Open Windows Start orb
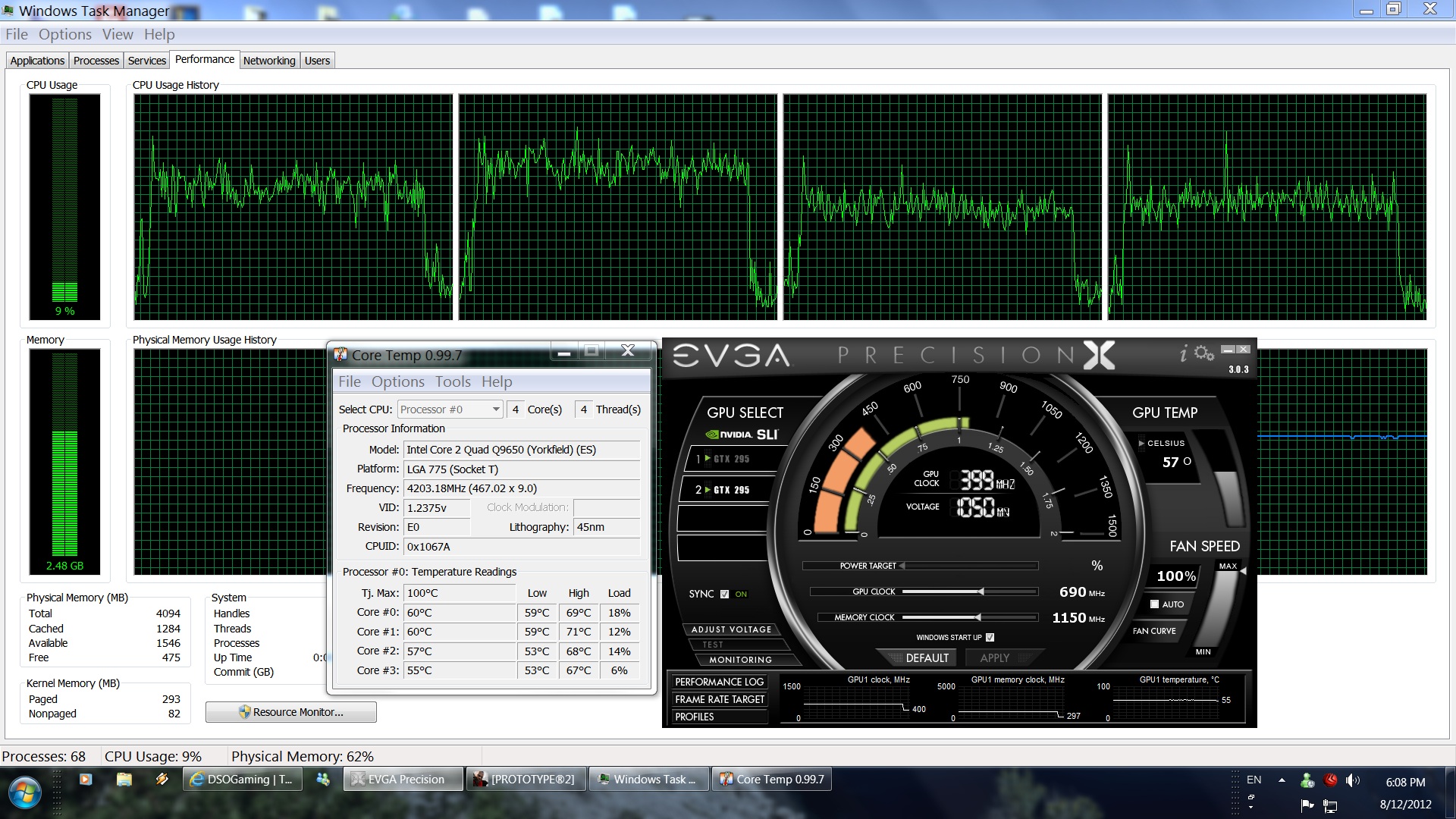The height and width of the screenshot is (819, 1456). click(24, 792)
